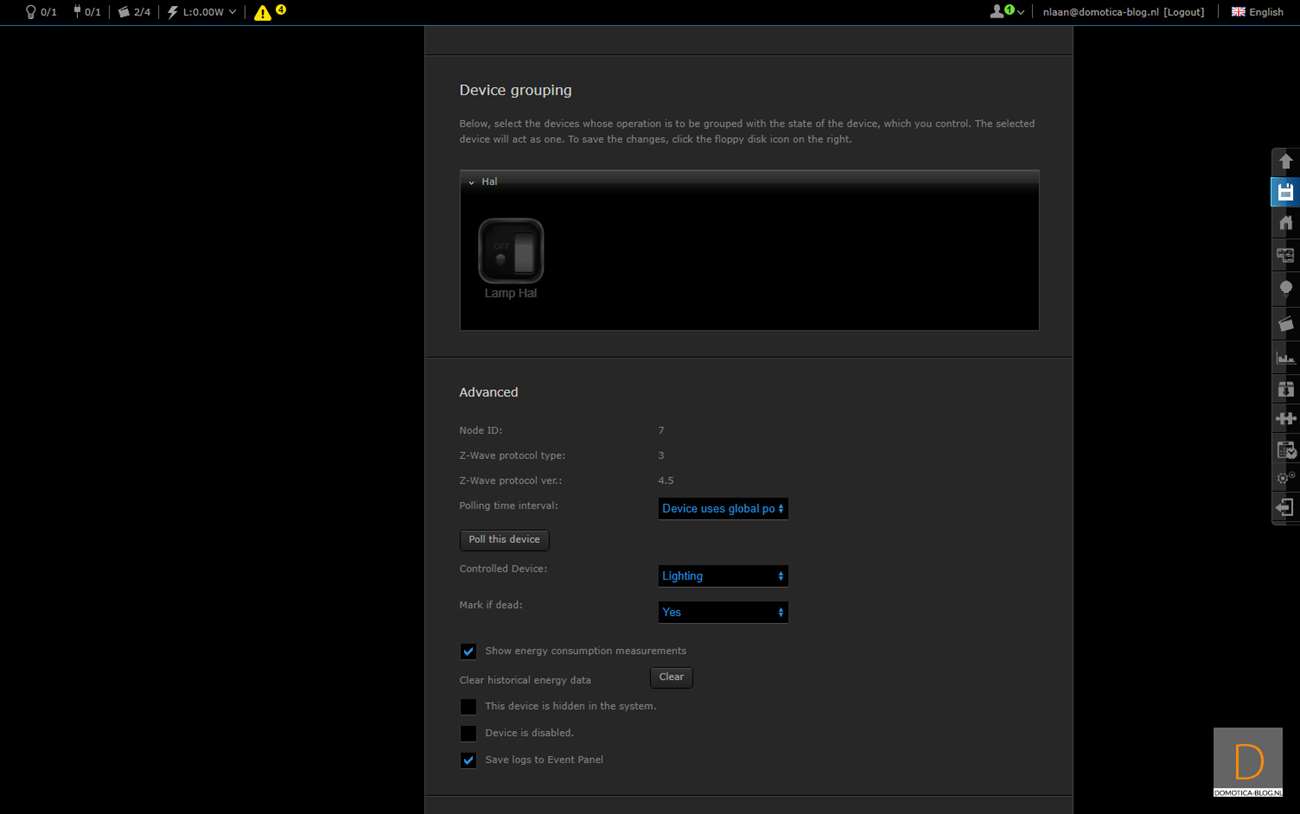The image size is (1300, 814).
Task: Uncheck Show energy consumption measurements
Action: [468, 652]
